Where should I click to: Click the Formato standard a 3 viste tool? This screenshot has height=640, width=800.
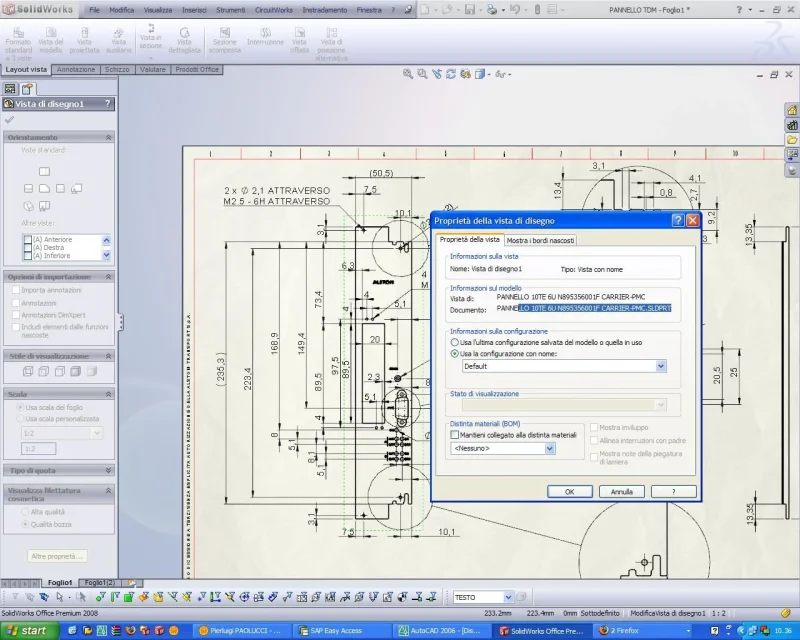click(18, 44)
